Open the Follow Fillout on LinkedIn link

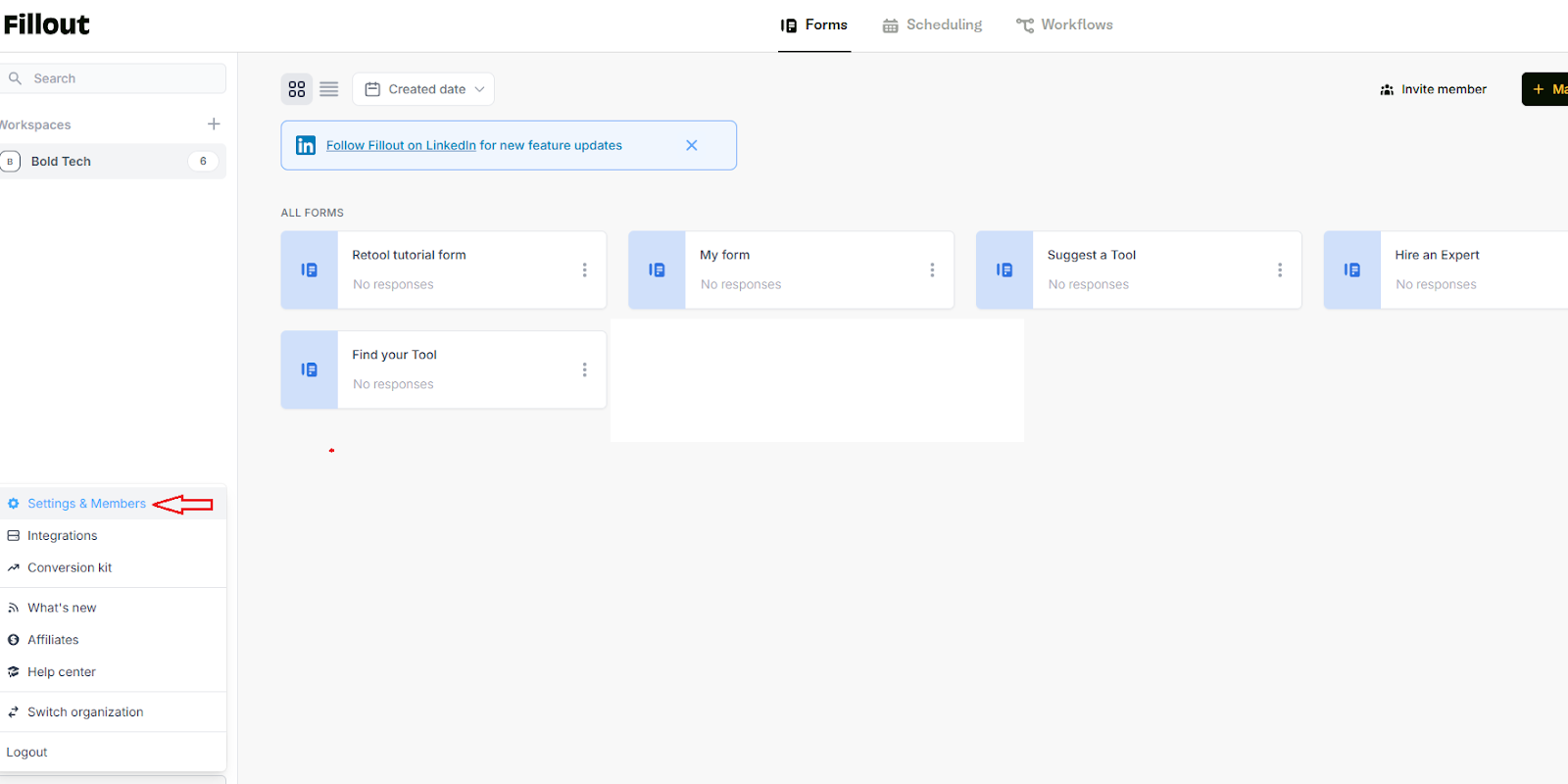(x=401, y=145)
